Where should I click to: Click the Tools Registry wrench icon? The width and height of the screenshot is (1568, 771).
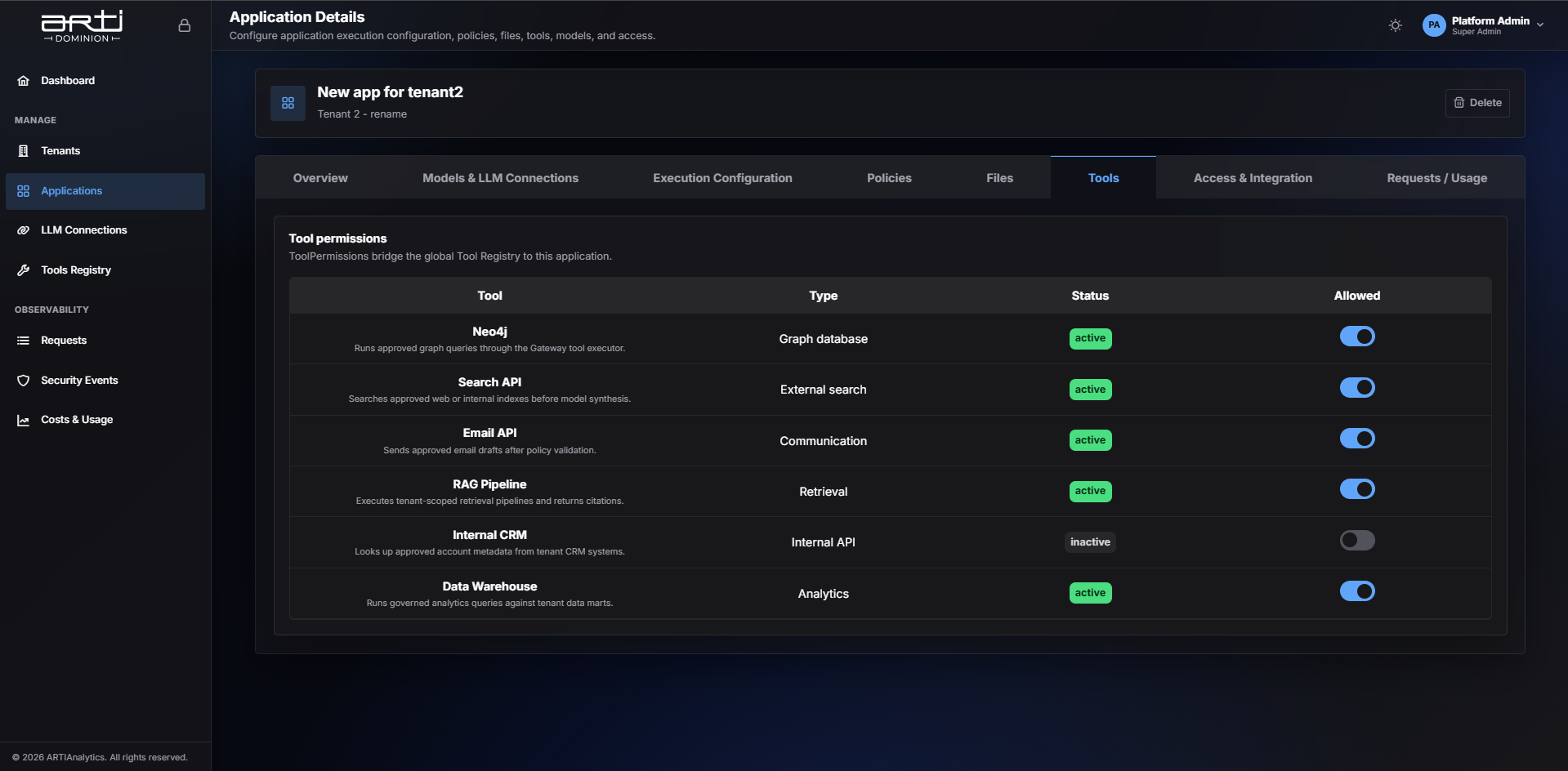(24, 270)
